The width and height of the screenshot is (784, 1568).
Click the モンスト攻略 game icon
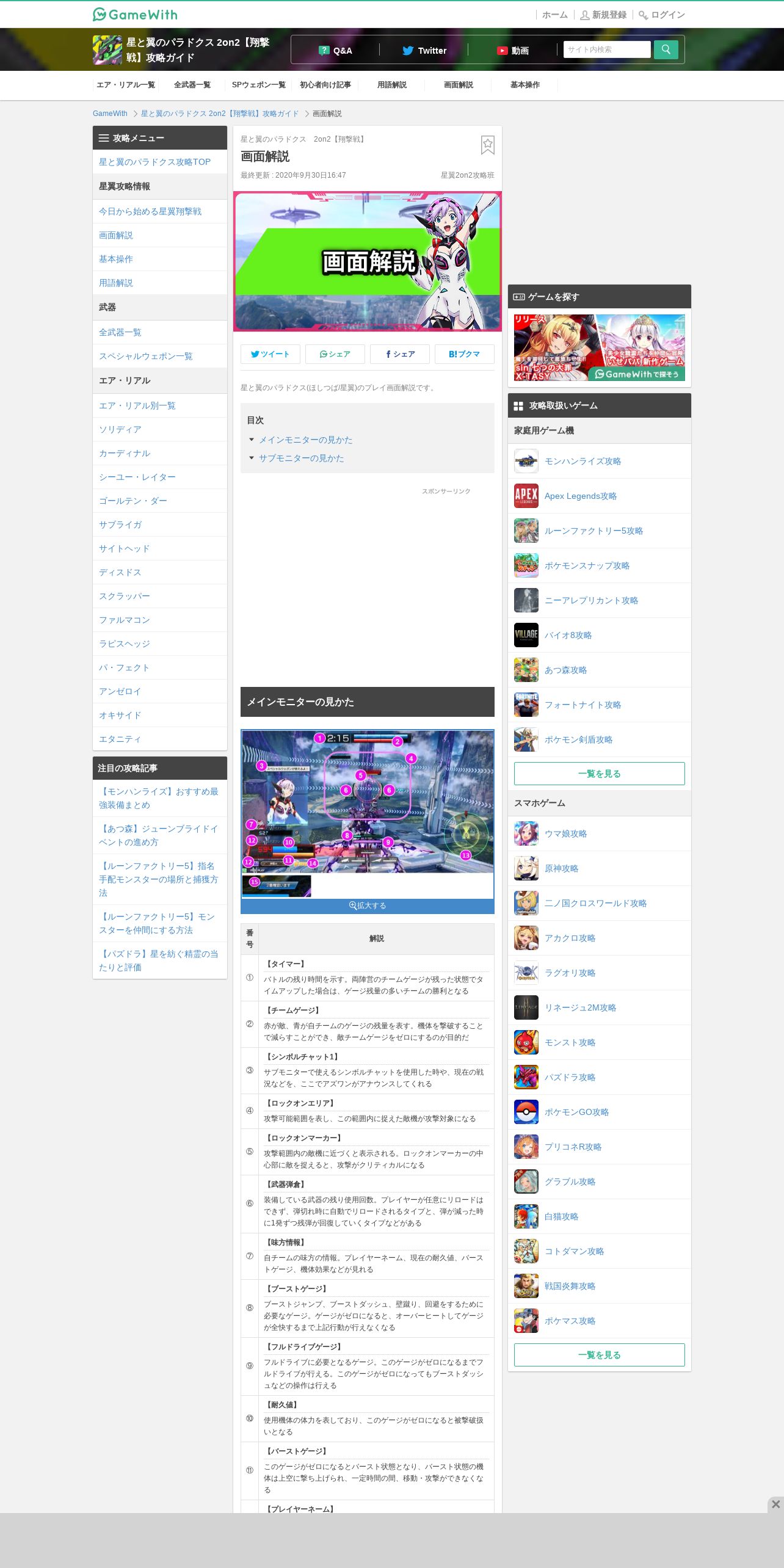(526, 1042)
